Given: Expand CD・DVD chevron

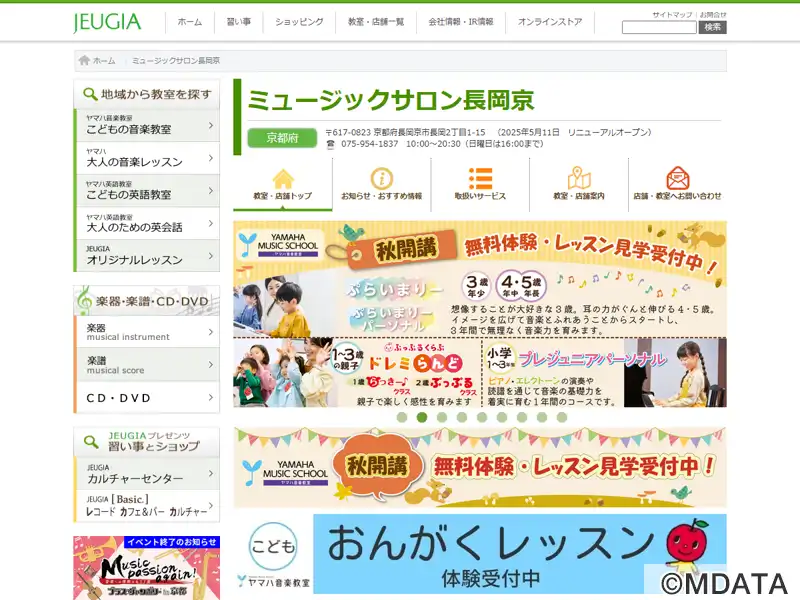Looking at the screenshot, I should tap(211, 397).
